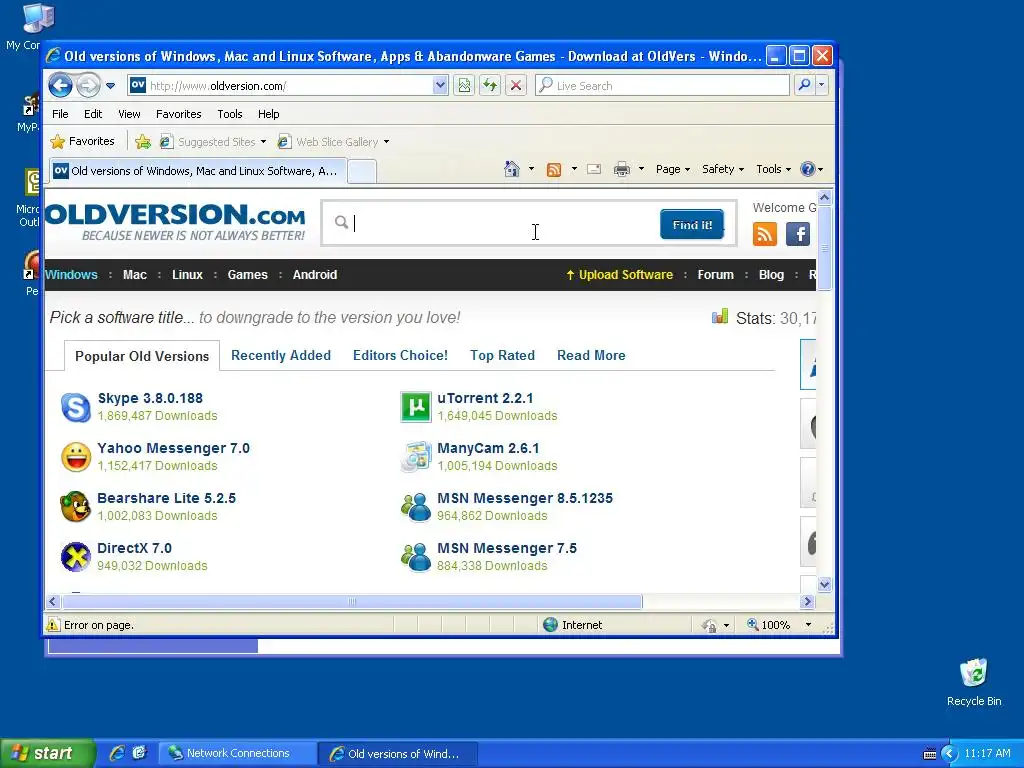Expand the Tools command bar menu
Image resolution: width=1024 pixels, height=768 pixels.
pyautogui.click(x=773, y=169)
